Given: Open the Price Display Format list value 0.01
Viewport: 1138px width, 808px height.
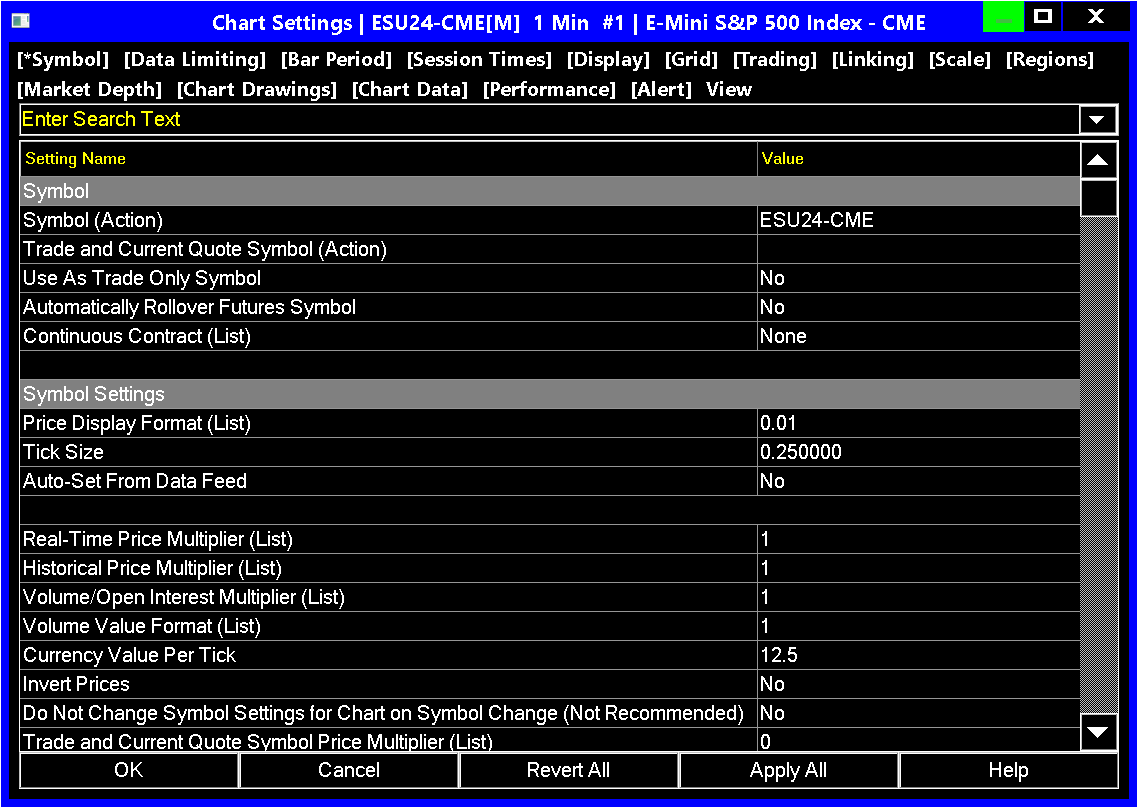Looking at the screenshot, I should (918, 423).
